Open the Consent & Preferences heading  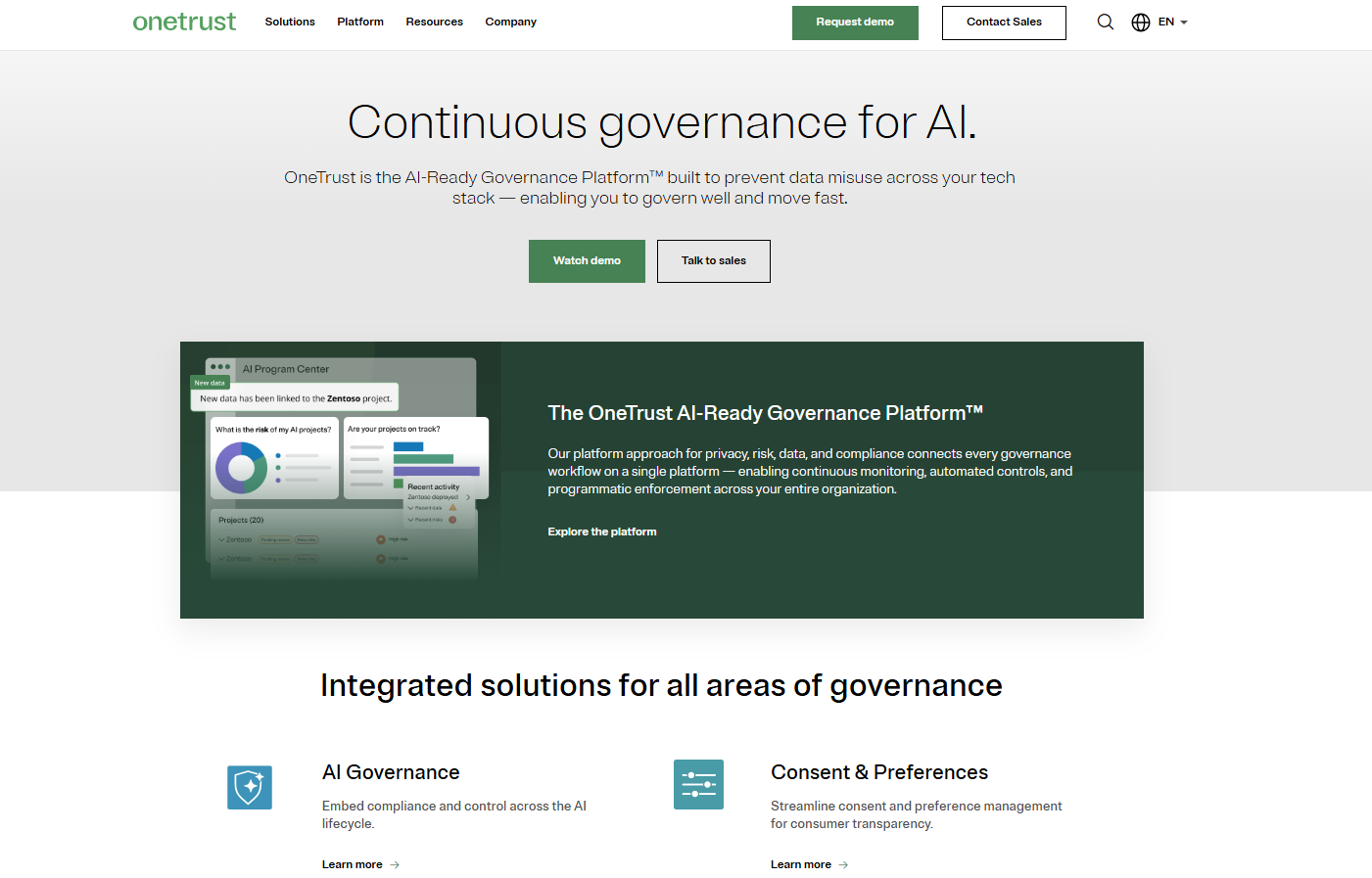point(879,772)
